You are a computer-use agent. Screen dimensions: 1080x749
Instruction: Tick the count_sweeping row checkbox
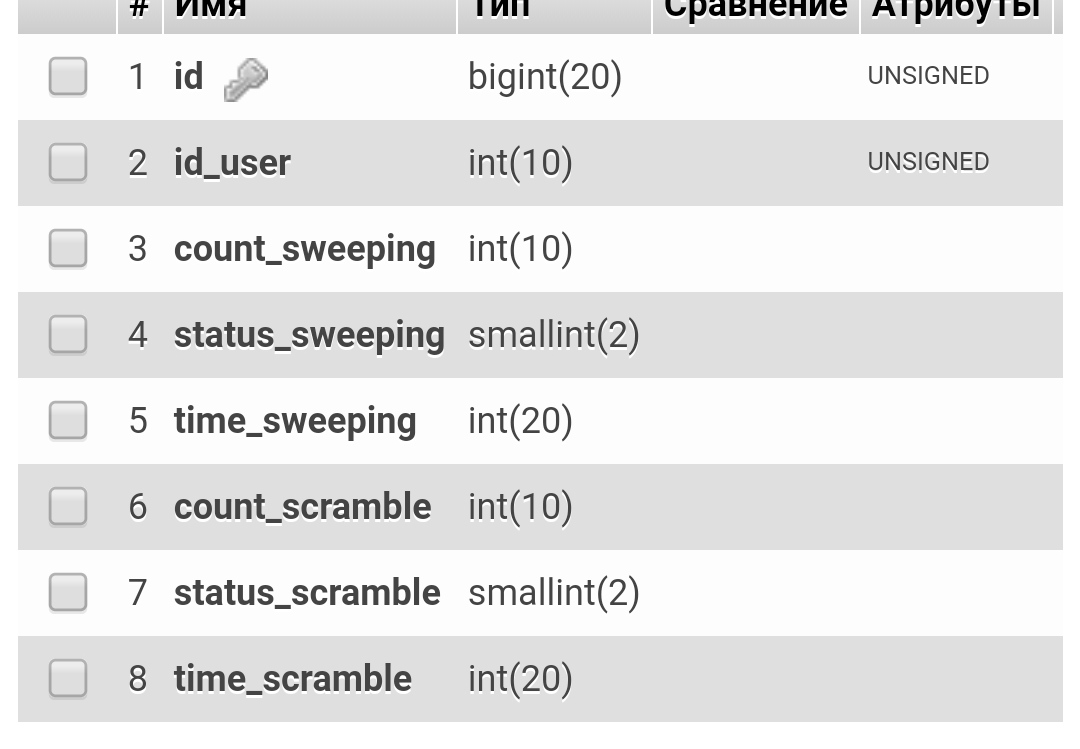pos(68,249)
